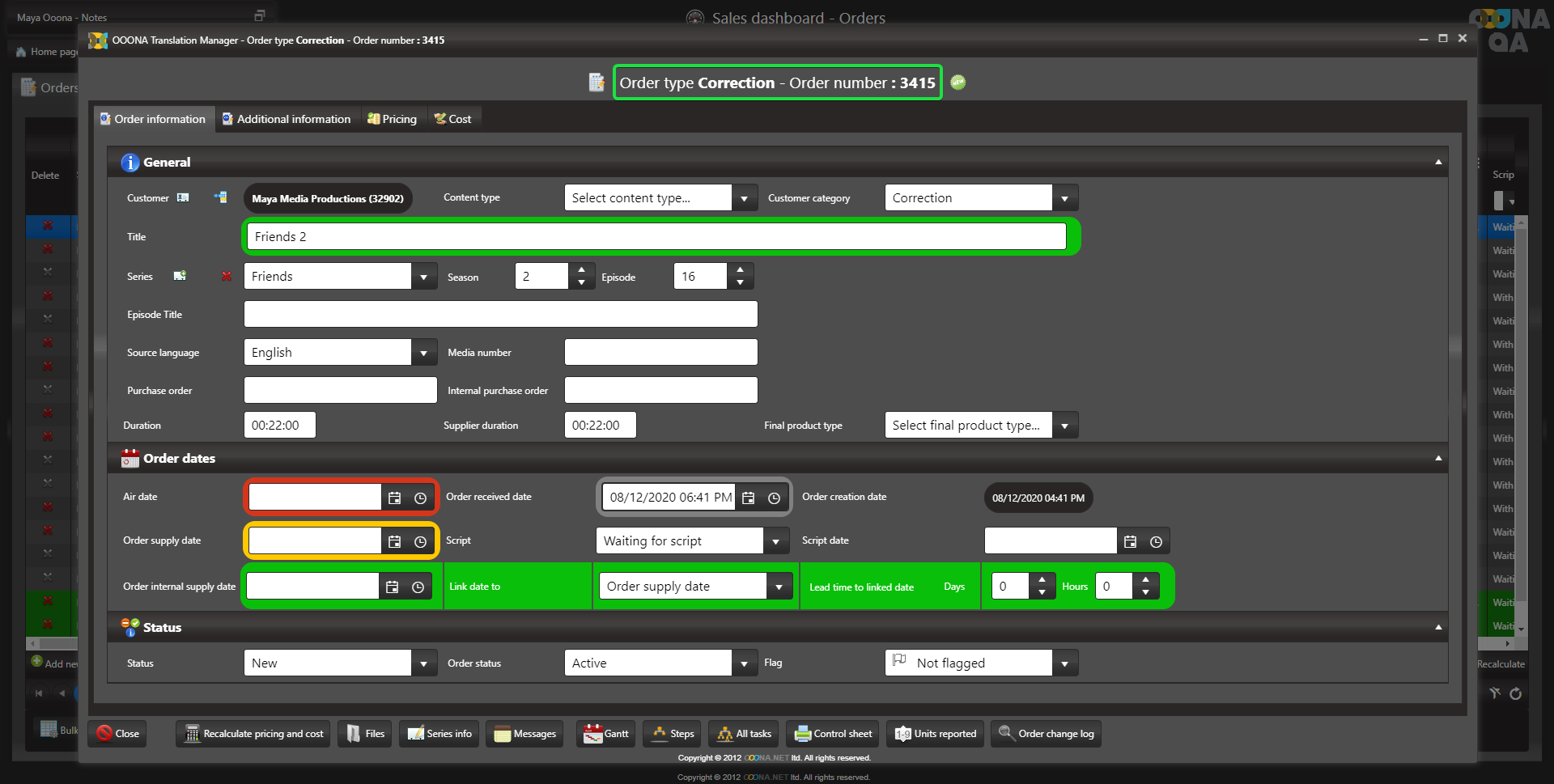Click the calendar icon for Script date

(x=1130, y=542)
